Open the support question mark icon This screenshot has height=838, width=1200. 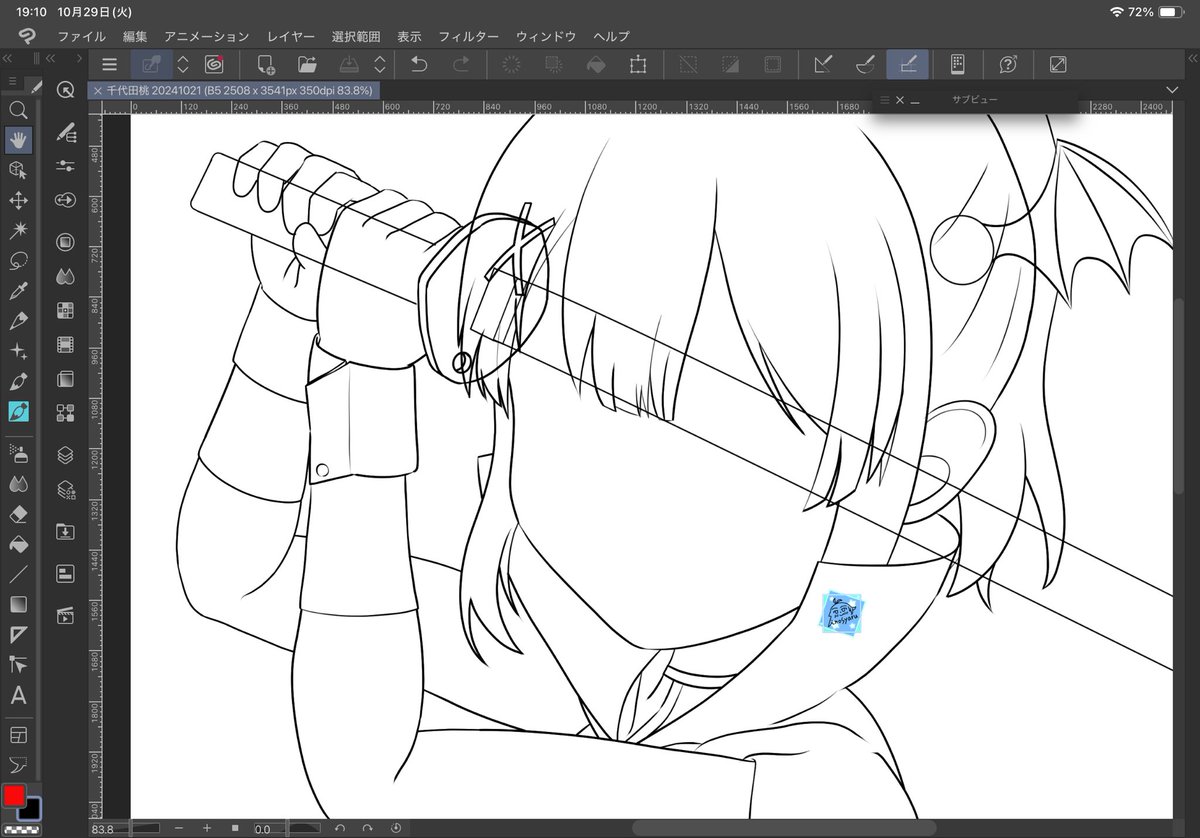1008,64
